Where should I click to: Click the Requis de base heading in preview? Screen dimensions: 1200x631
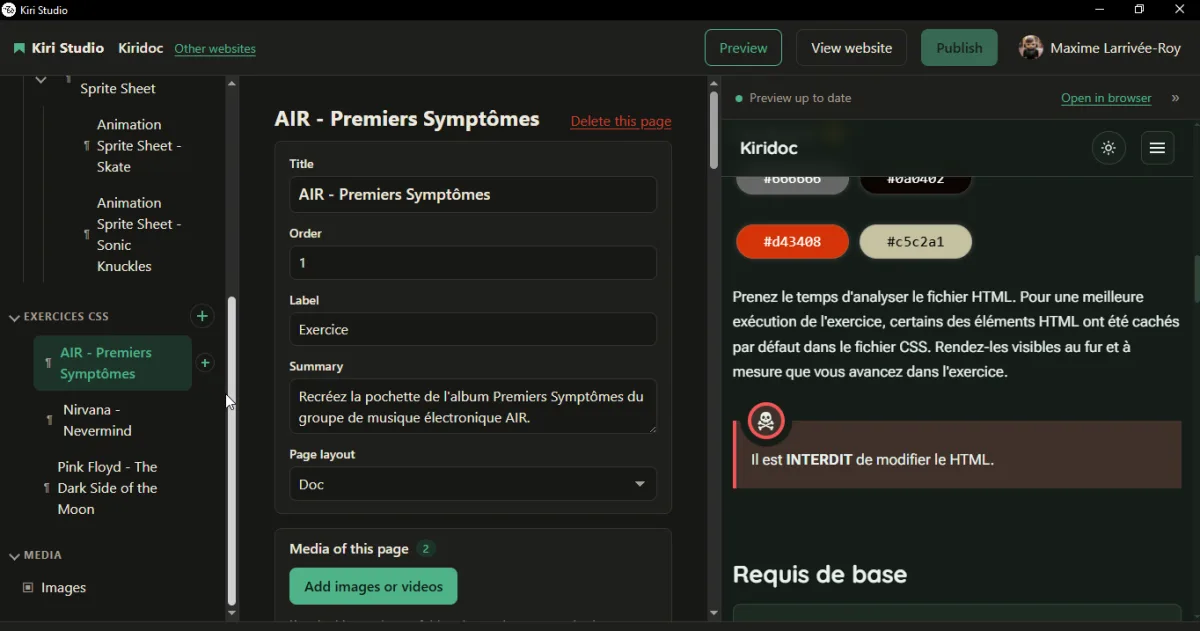820,575
